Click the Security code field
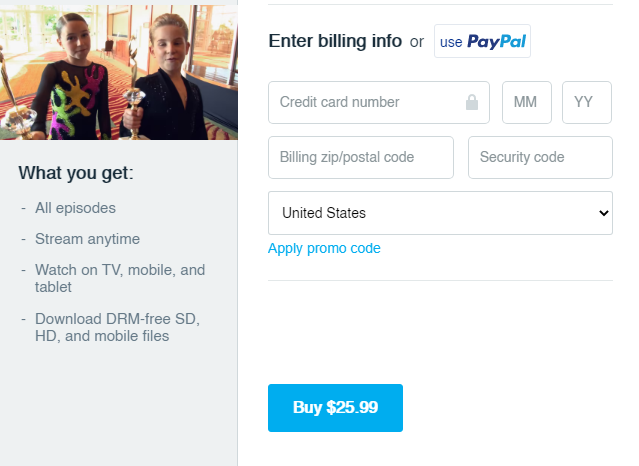This screenshot has height=466, width=639. click(x=540, y=157)
